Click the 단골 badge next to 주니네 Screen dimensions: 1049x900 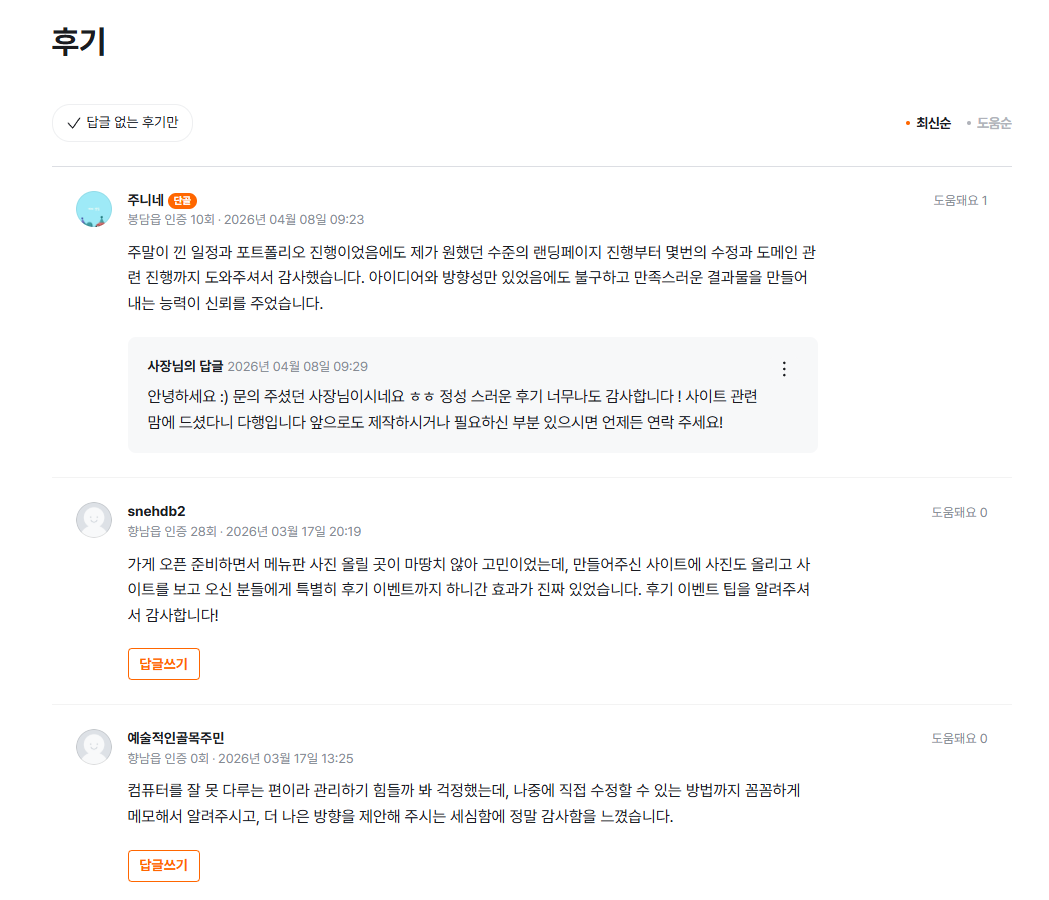click(183, 199)
